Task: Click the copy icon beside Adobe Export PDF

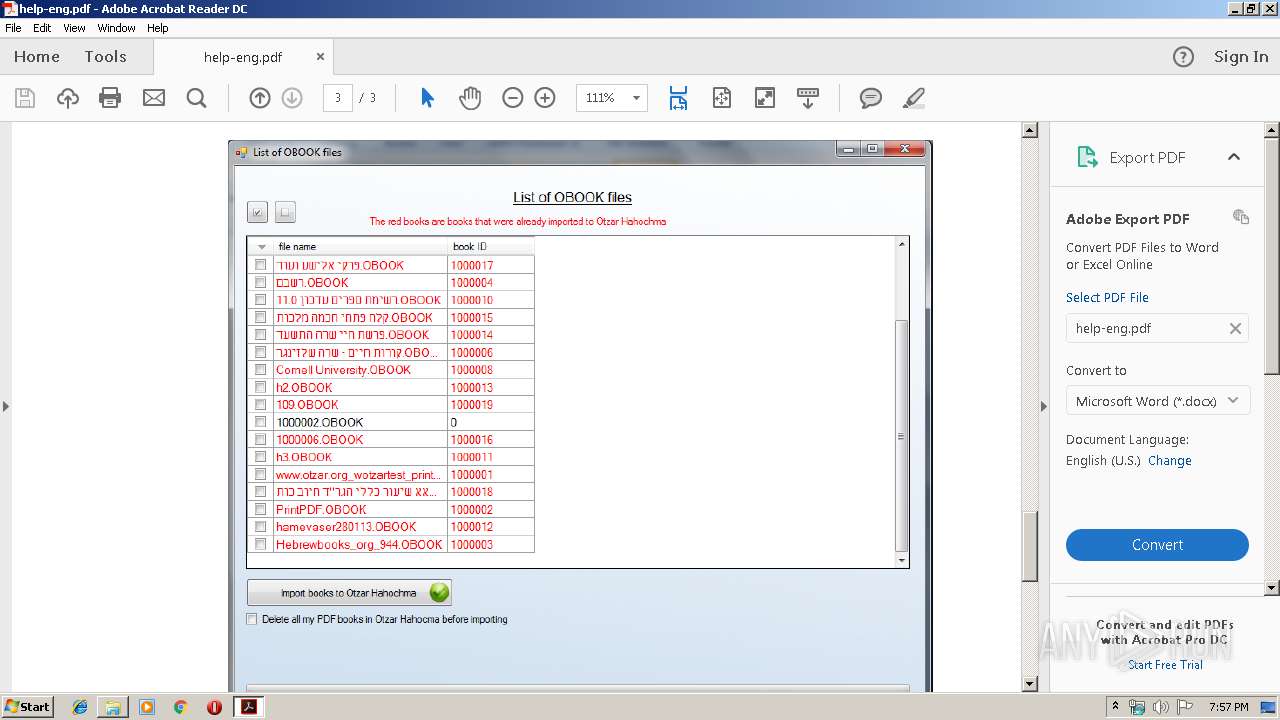Action: 1241,217
